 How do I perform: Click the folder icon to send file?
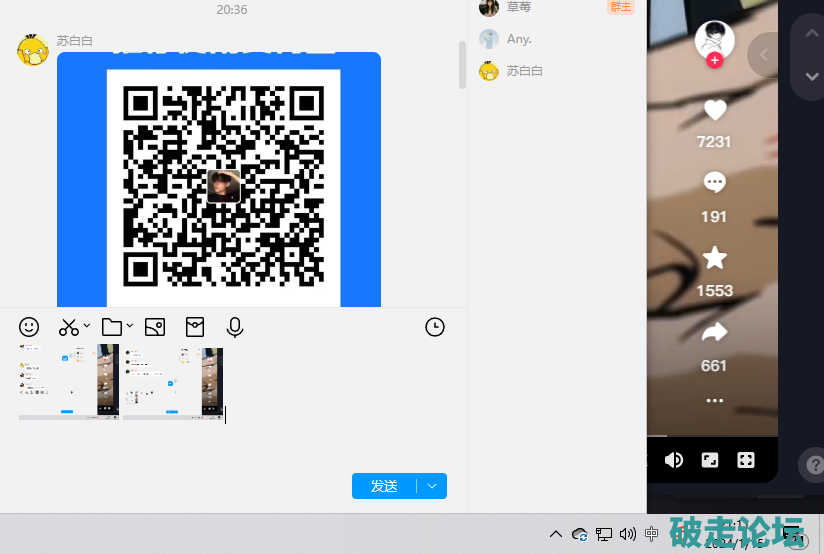click(111, 327)
